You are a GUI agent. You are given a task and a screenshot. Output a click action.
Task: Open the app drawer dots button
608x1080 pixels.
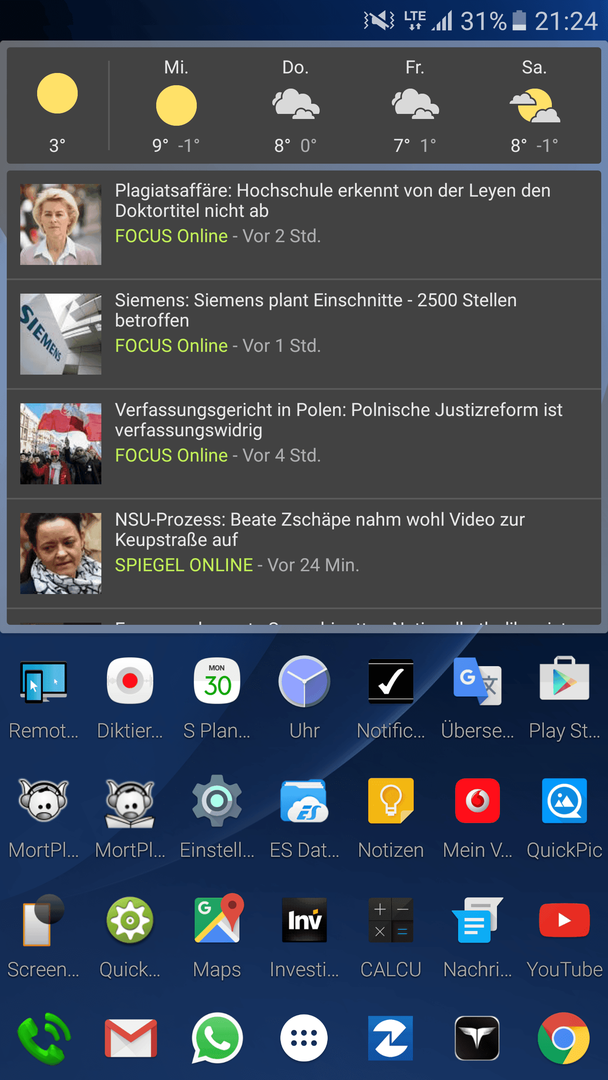pyautogui.click(x=304, y=1039)
